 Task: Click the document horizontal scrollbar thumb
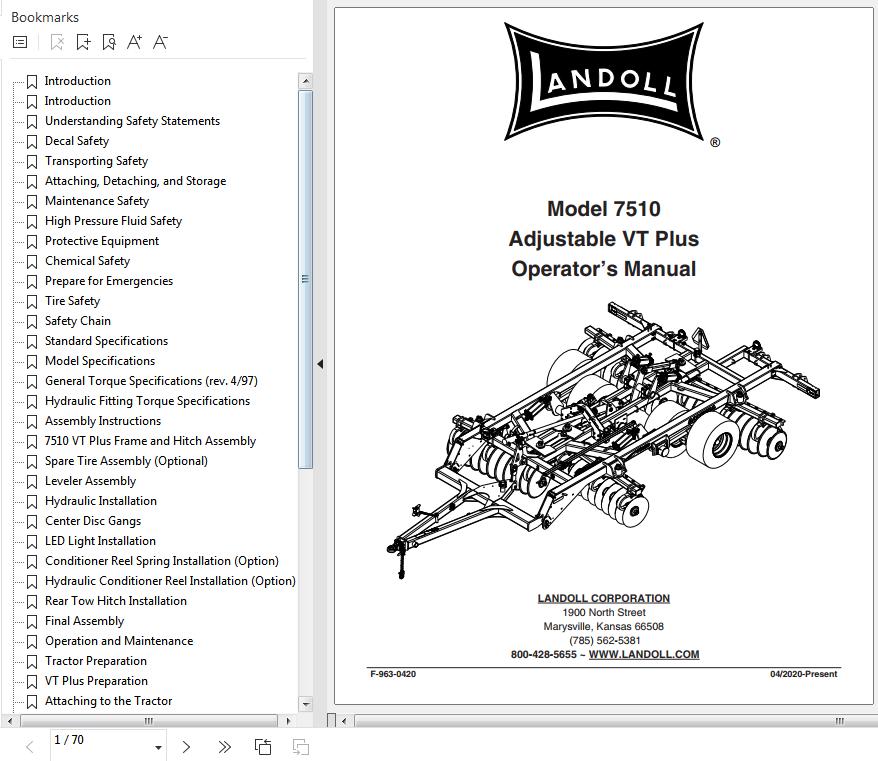tap(616, 721)
